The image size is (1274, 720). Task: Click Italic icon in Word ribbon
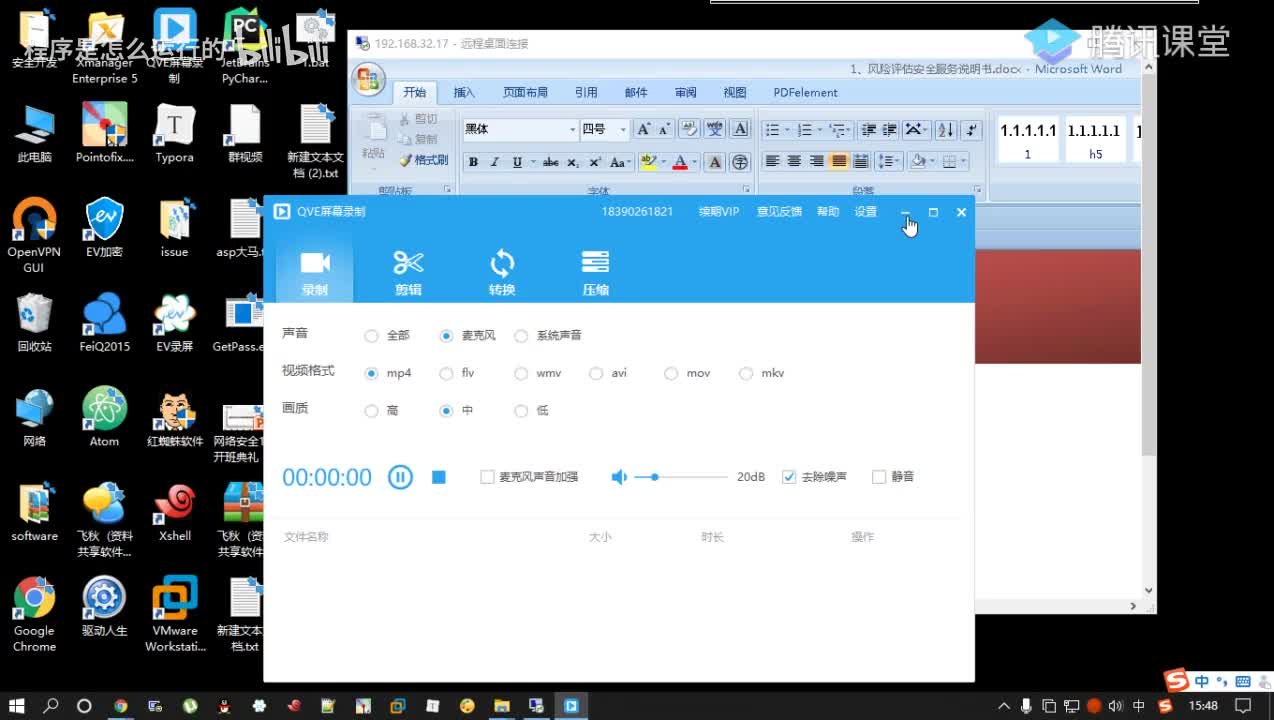click(x=494, y=162)
